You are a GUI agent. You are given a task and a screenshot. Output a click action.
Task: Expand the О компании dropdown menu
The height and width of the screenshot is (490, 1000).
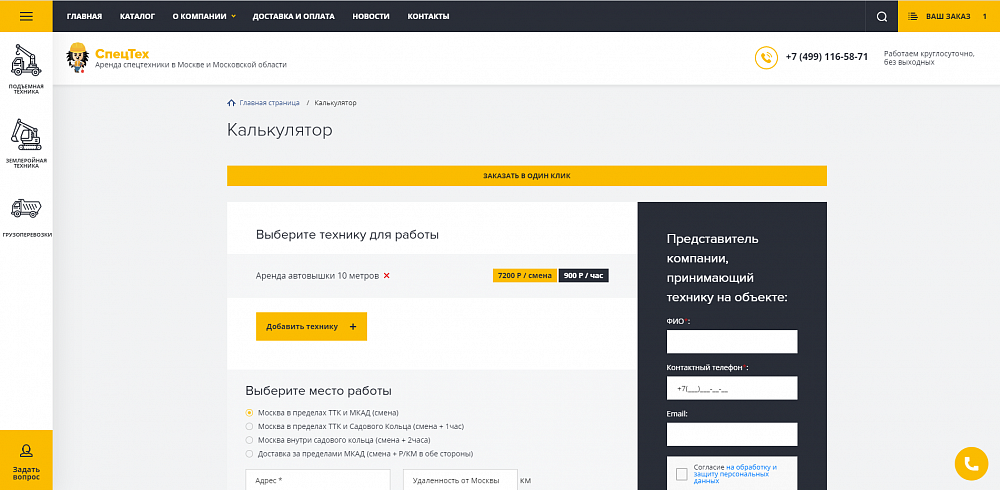(203, 16)
